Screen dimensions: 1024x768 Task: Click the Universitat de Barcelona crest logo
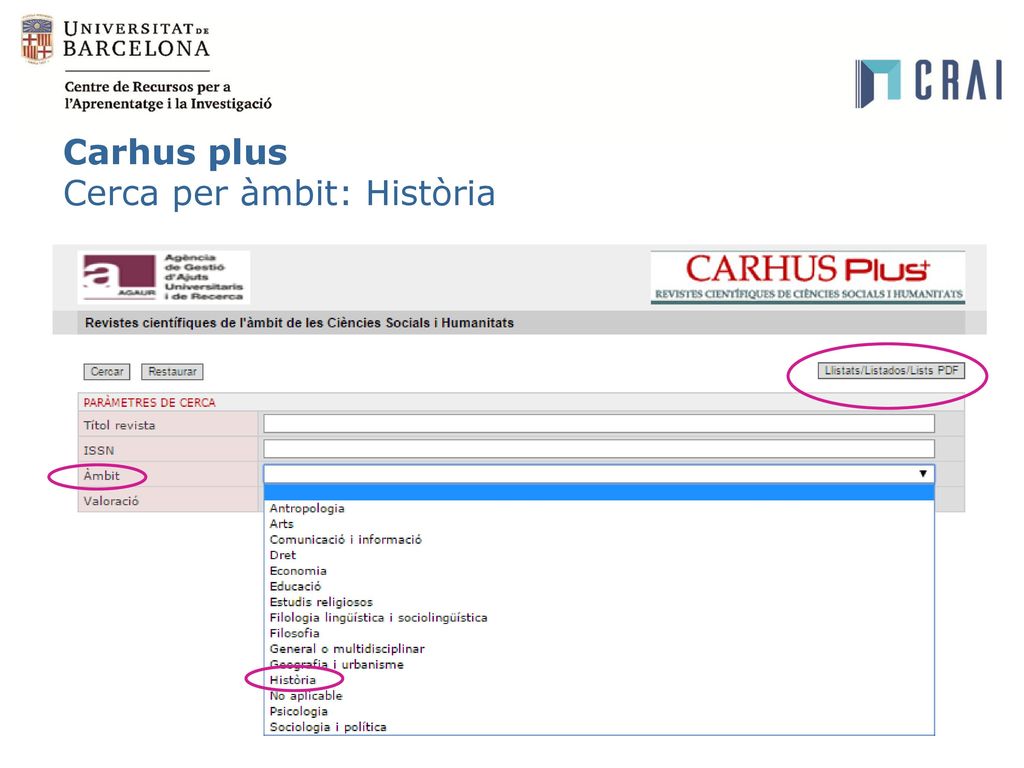37,39
